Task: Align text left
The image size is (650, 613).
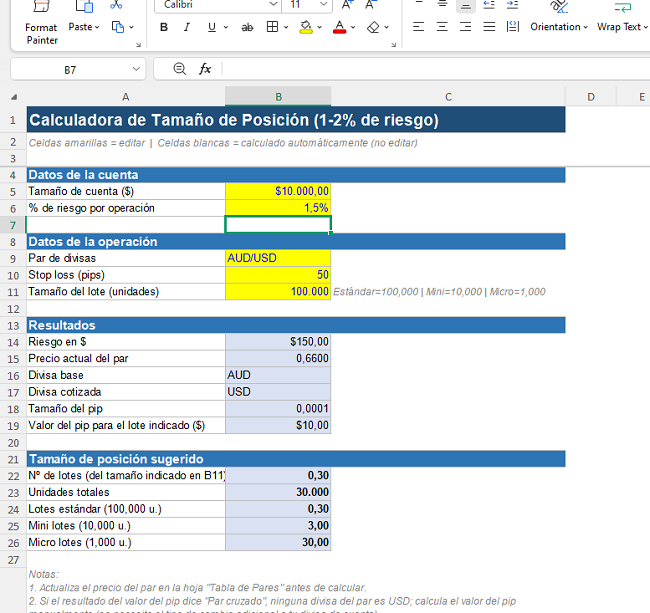Action: point(419,27)
